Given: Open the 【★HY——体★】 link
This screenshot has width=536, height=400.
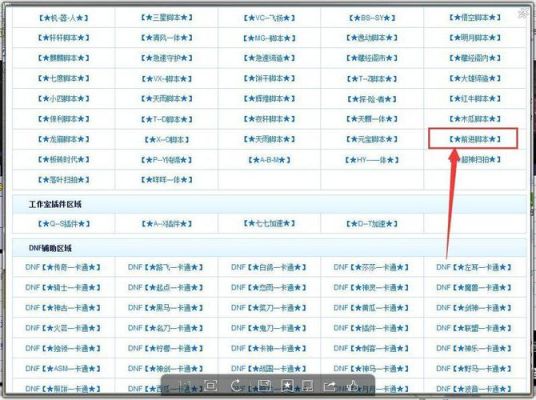Looking at the screenshot, I should click(372, 160).
